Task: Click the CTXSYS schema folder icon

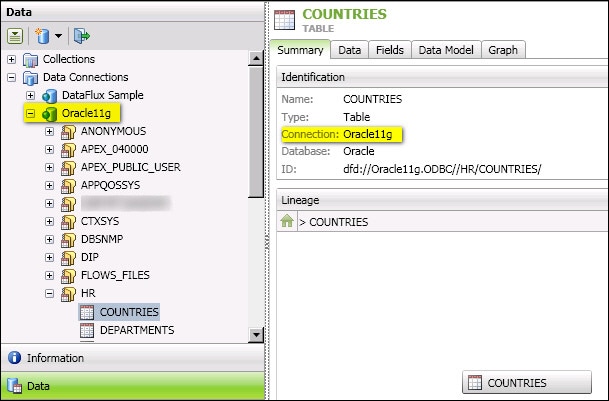Action: point(69,221)
